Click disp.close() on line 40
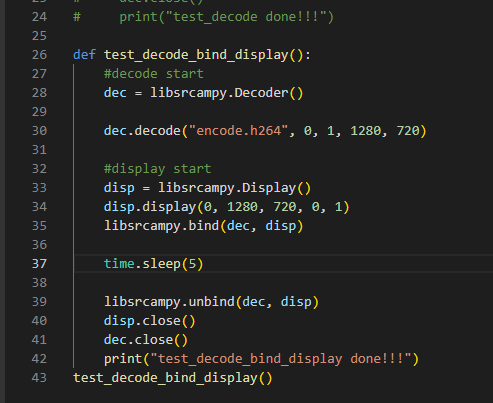This screenshot has height=403, width=493. pyautogui.click(x=150, y=321)
